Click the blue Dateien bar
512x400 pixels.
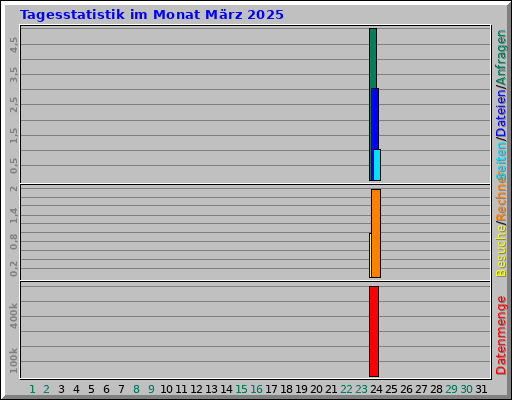click(x=375, y=119)
